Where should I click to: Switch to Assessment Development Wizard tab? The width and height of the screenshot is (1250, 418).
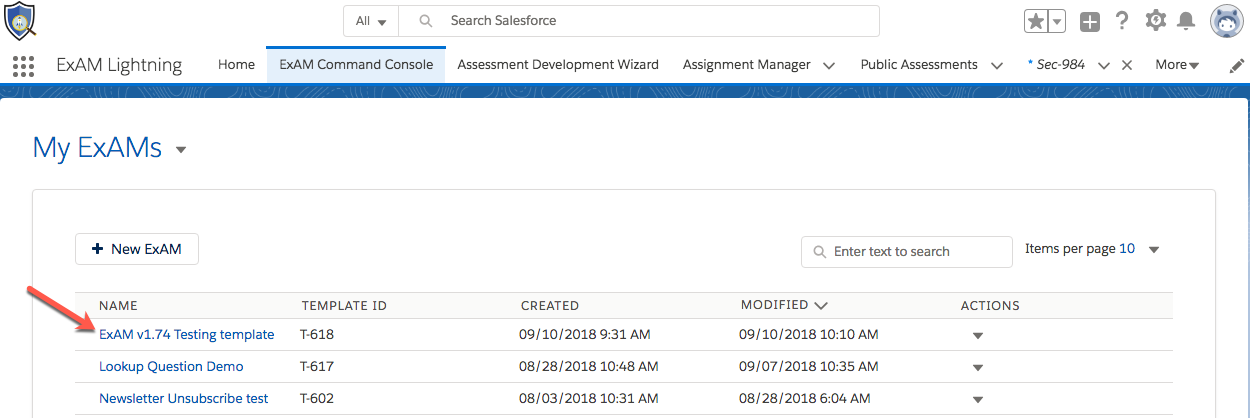tap(558, 65)
